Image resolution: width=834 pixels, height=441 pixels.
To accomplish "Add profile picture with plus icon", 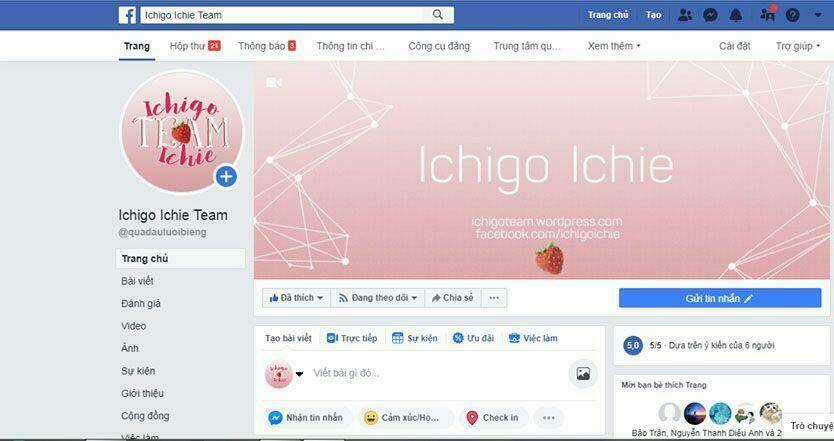I will tap(226, 176).
